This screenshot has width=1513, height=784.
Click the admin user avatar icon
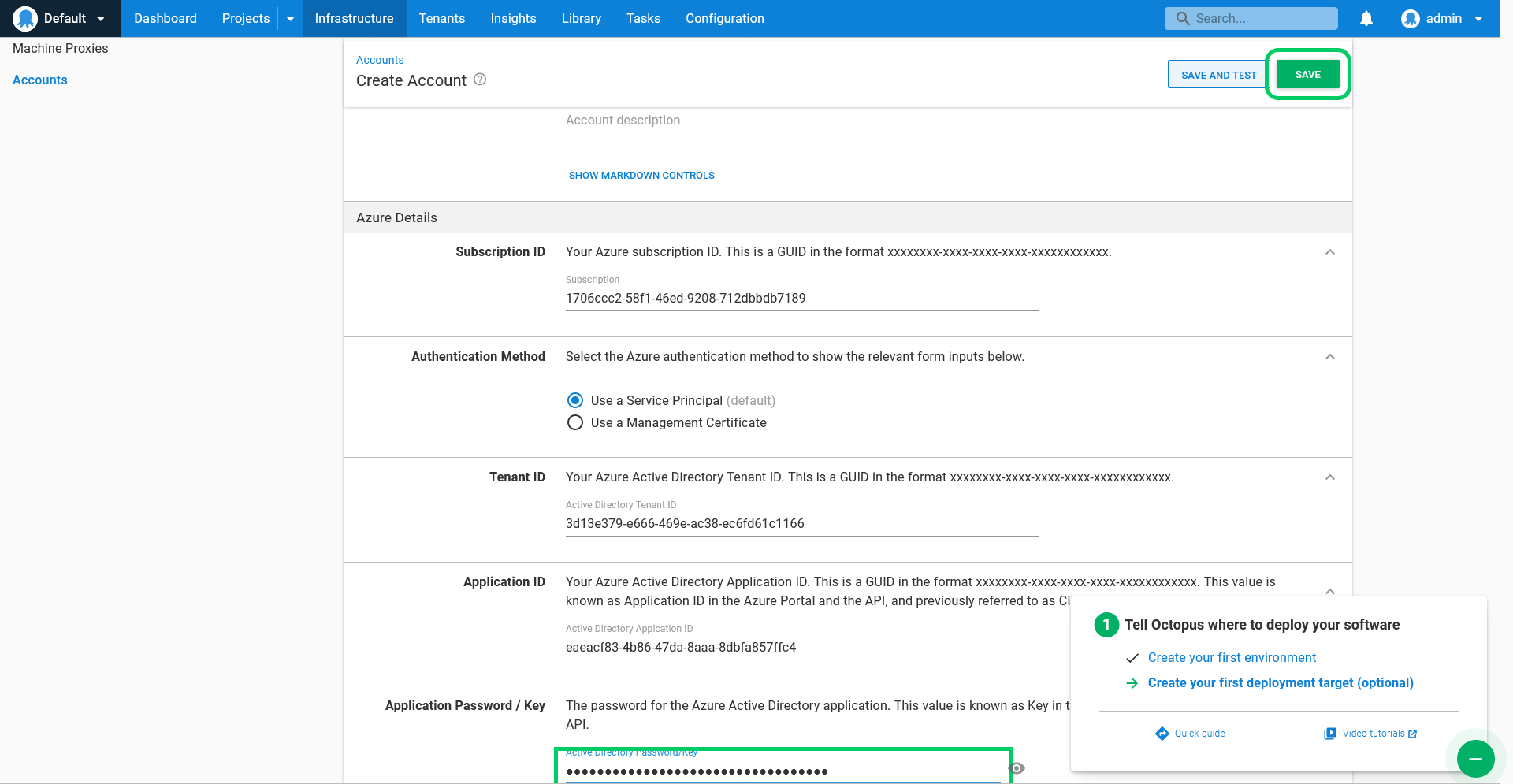(1411, 18)
